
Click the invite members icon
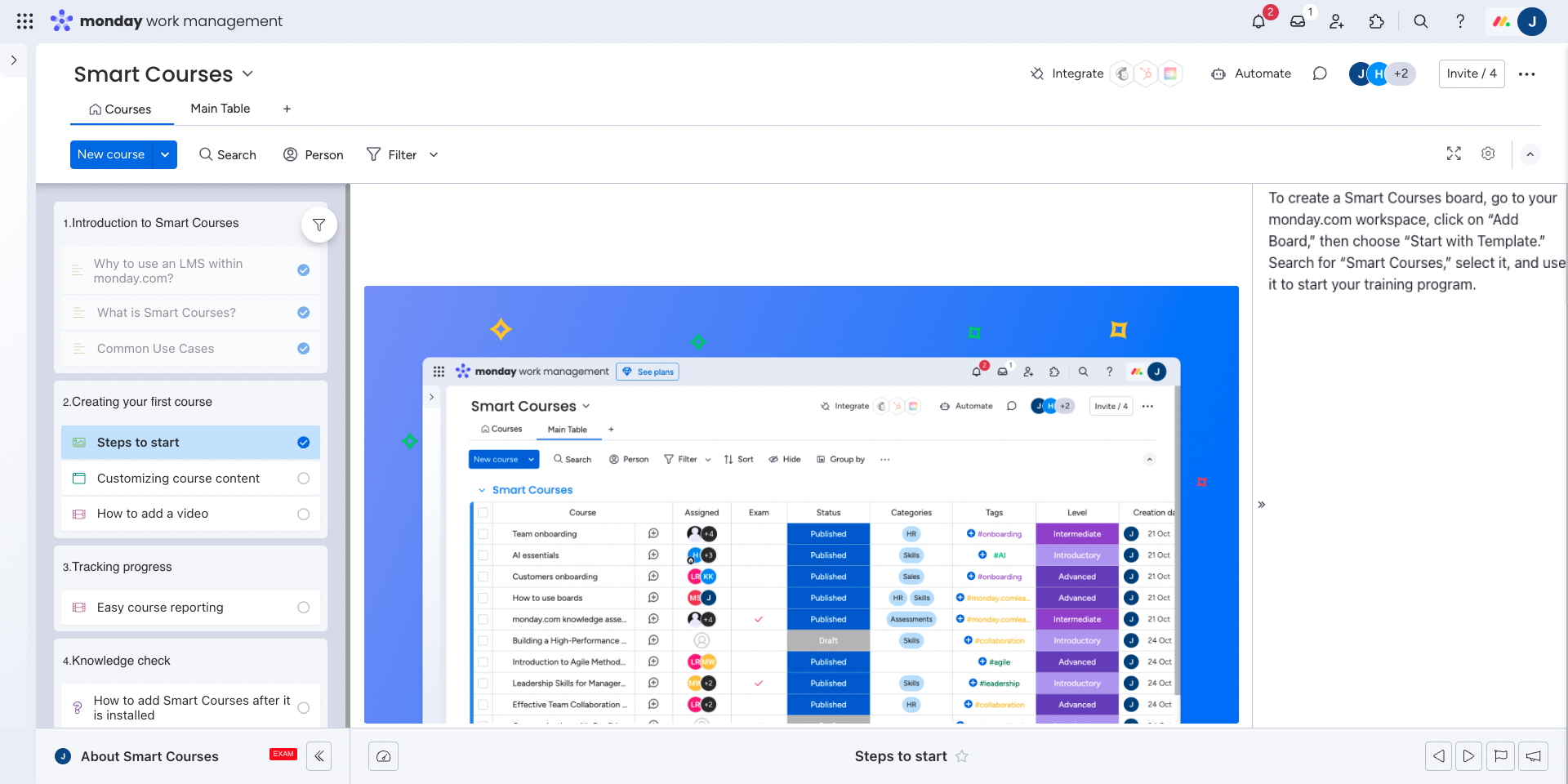(1337, 21)
